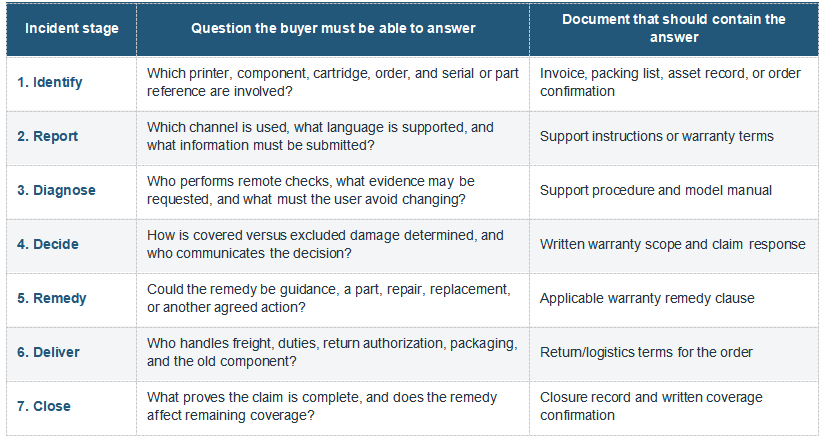Select the '5. Remedy' stage cell
Image resolution: width=829 pixels, height=439 pixels.
point(71,299)
